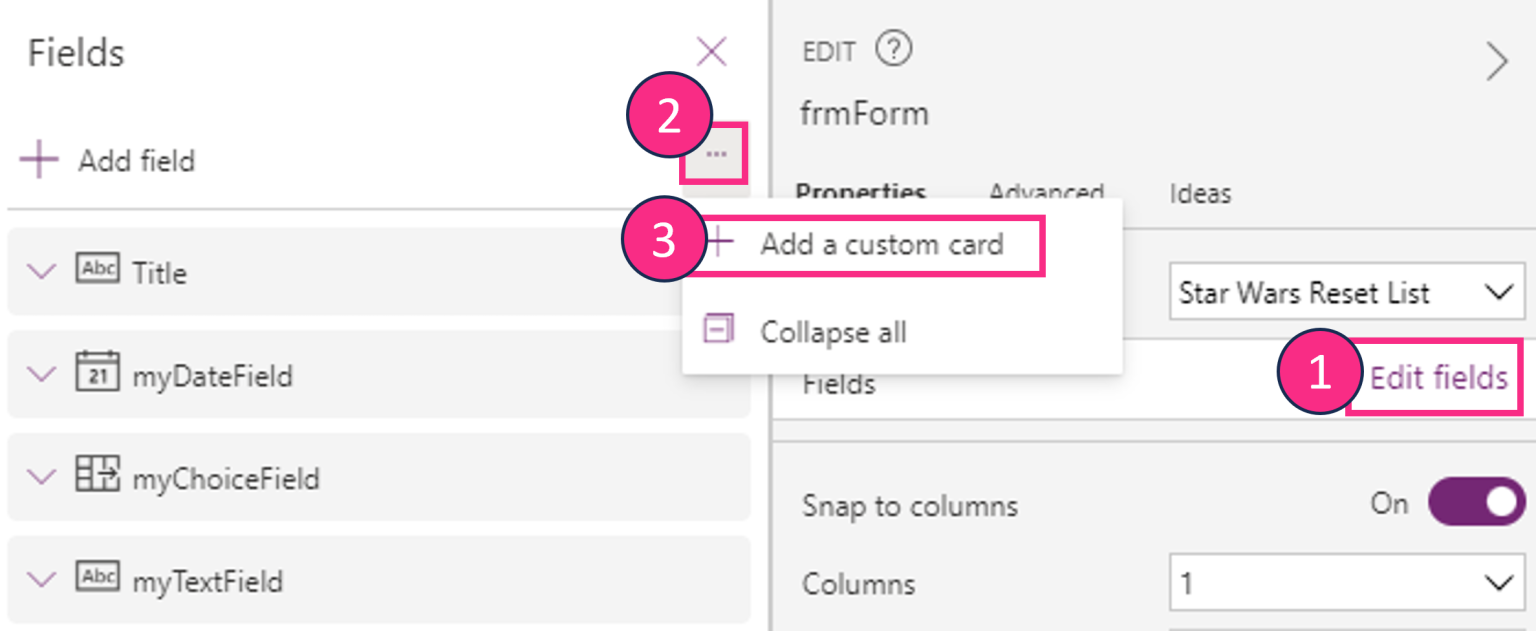Switch to the Ideas tab

click(1199, 193)
